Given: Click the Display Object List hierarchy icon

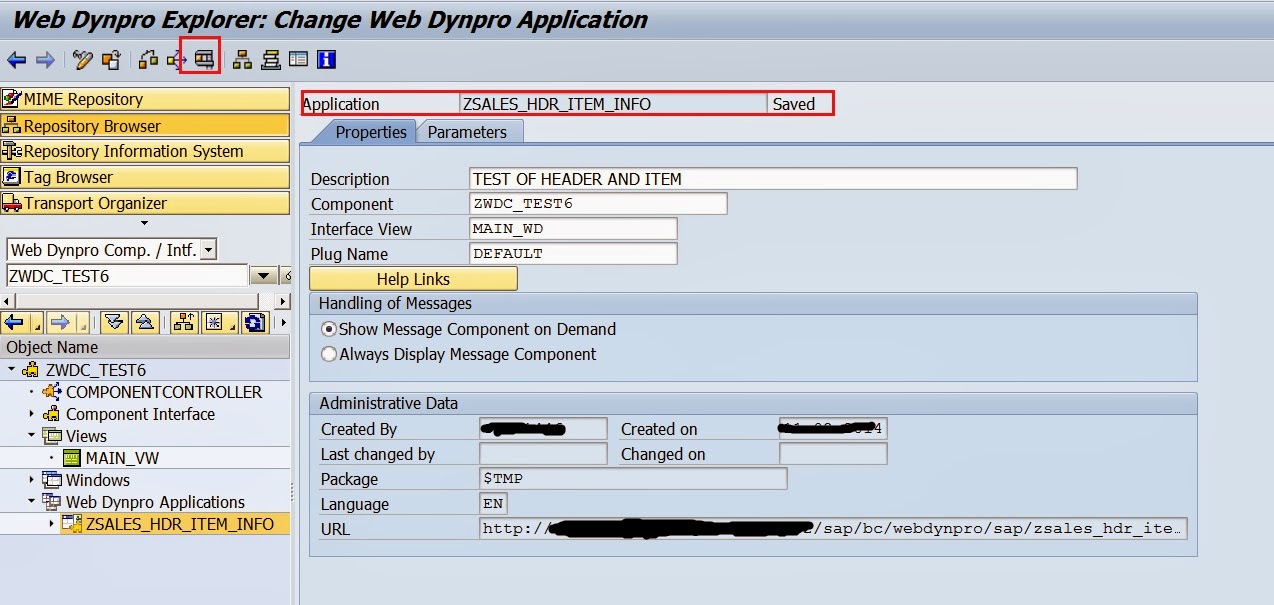Looking at the screenshot, I should tap(242, 60).
